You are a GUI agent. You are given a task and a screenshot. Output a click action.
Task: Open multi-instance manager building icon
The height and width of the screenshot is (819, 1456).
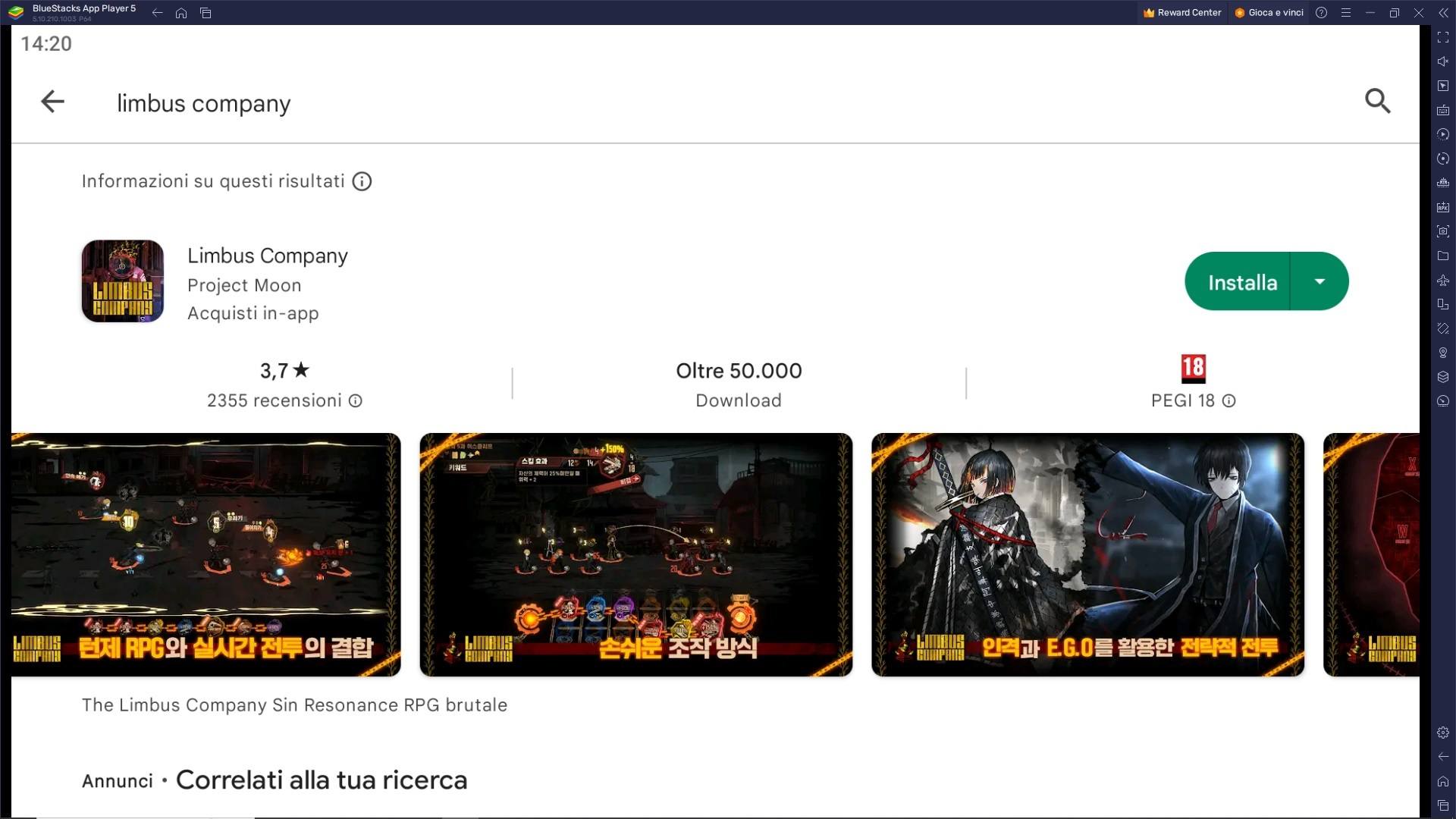(x=1442, y=183)
